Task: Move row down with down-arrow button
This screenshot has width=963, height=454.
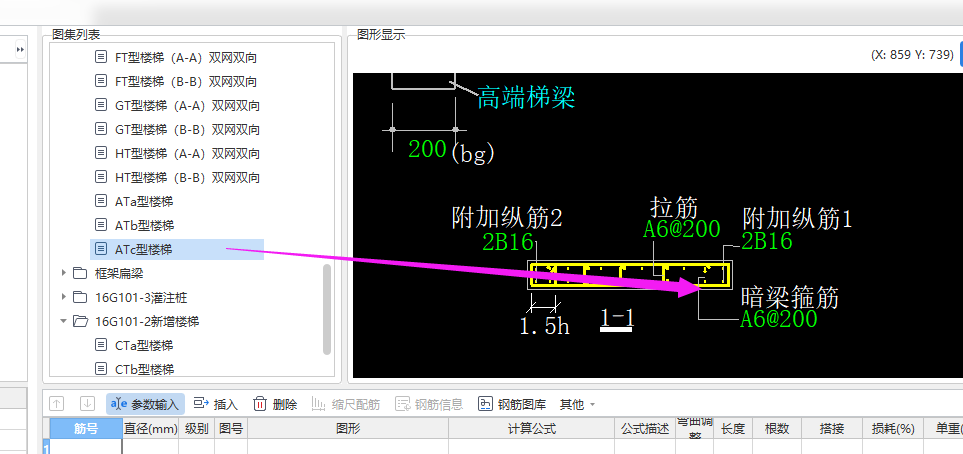Action: click(88, 404)
